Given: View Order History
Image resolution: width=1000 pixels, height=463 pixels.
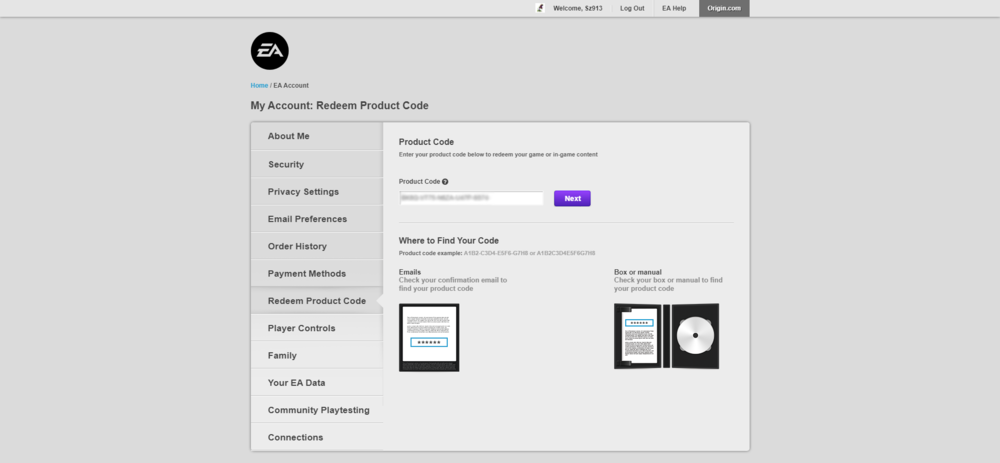Looking at the screenshot, I should tap(317, 247).
